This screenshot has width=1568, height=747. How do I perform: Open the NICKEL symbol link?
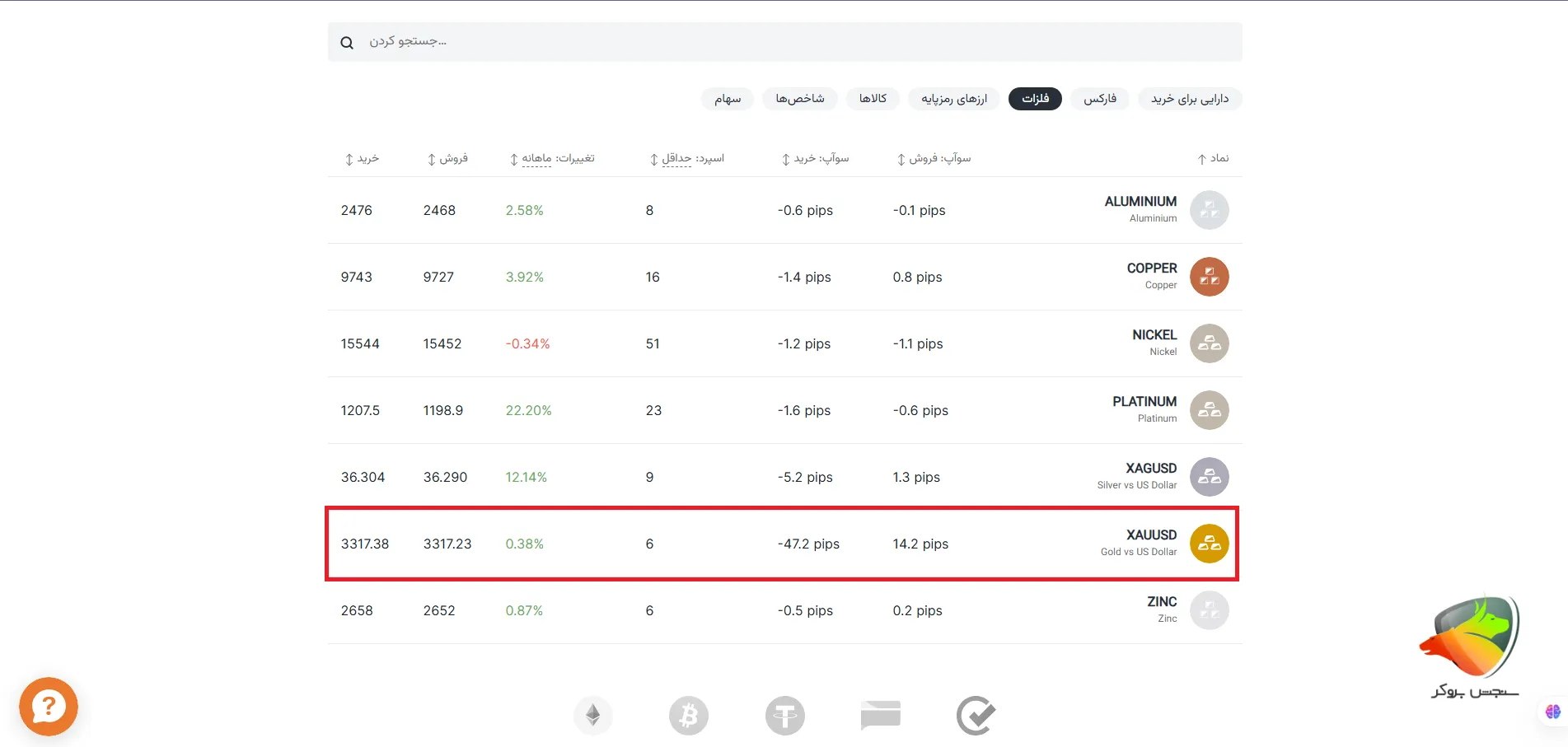tap(1154, 335)
